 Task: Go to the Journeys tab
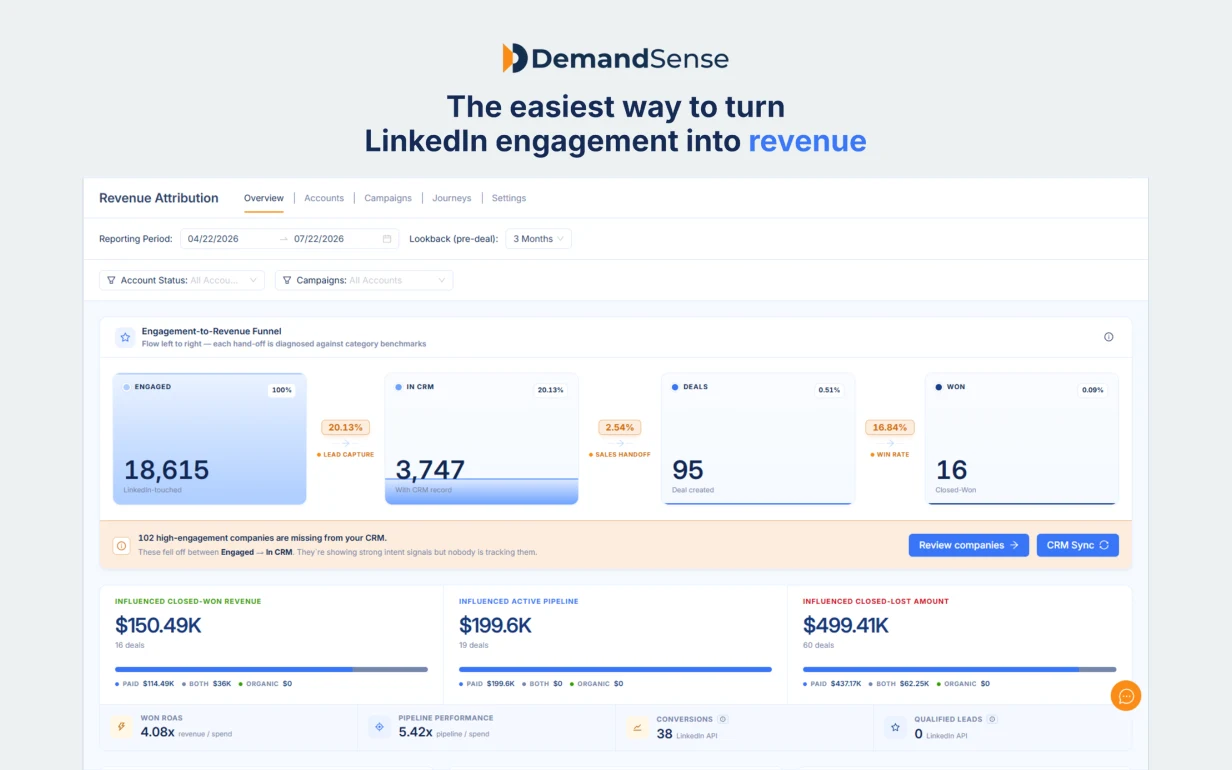click(x=452, y=198)
